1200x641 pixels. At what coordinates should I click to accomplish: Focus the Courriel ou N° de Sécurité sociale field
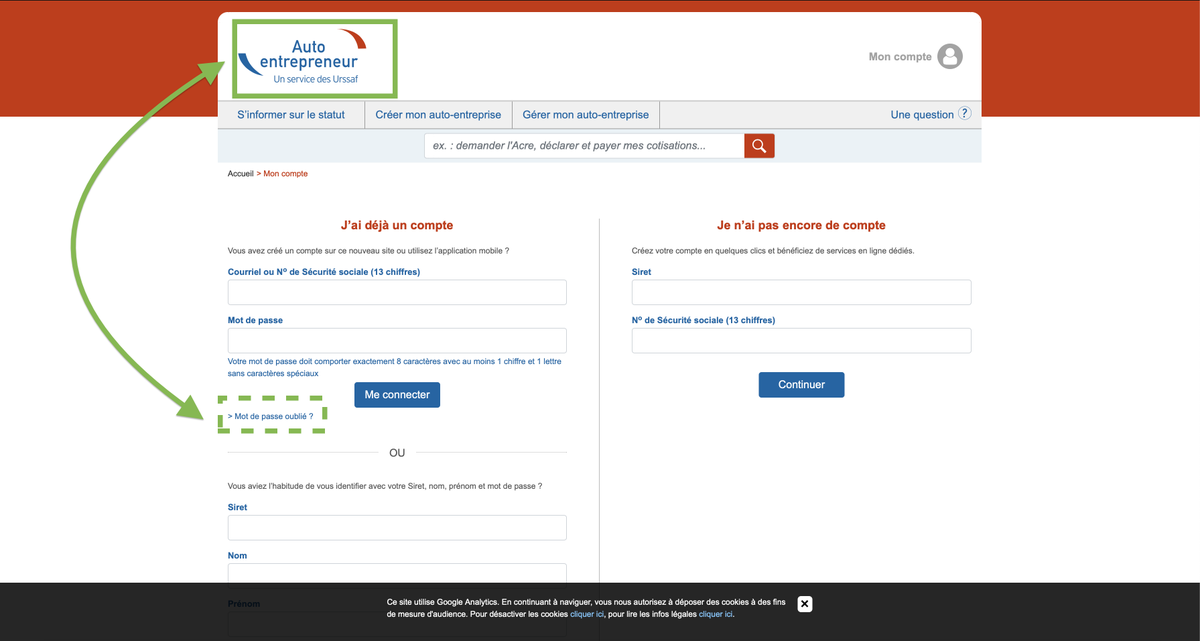397,292
